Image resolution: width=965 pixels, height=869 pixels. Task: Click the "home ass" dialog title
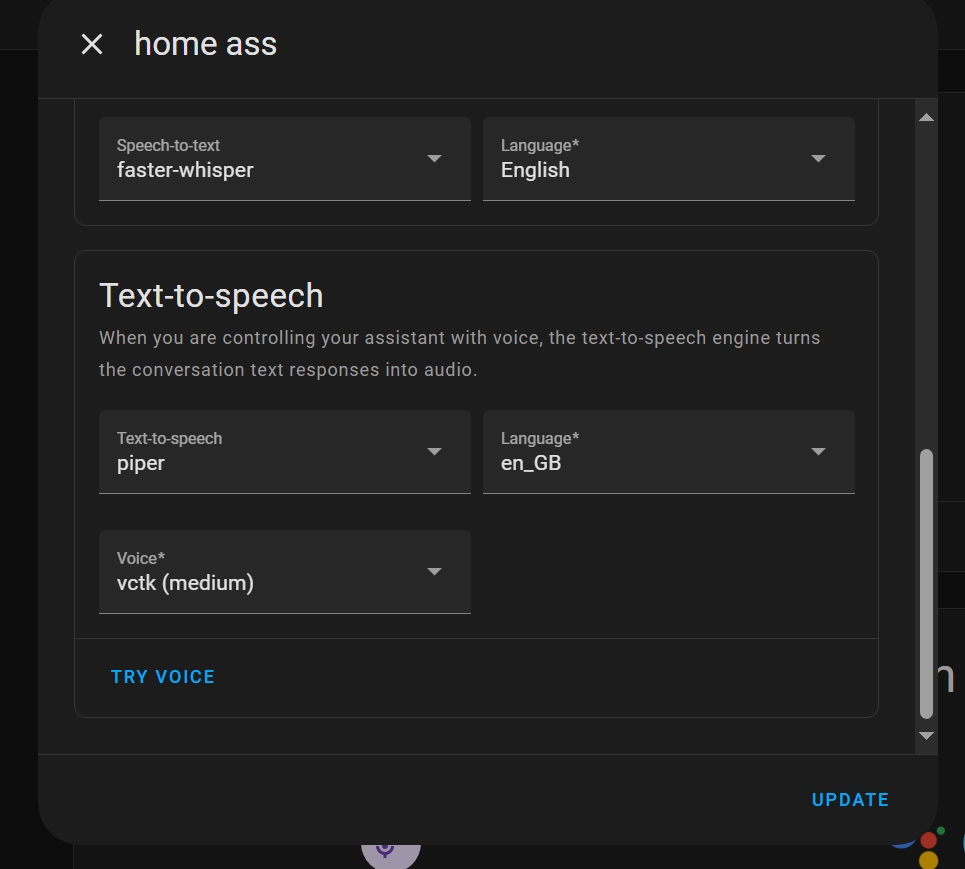(x=206, y=44)
